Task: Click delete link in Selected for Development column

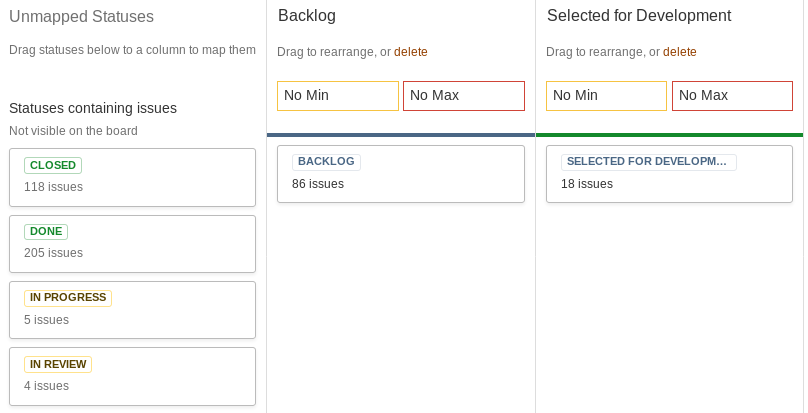Action: 680,52
